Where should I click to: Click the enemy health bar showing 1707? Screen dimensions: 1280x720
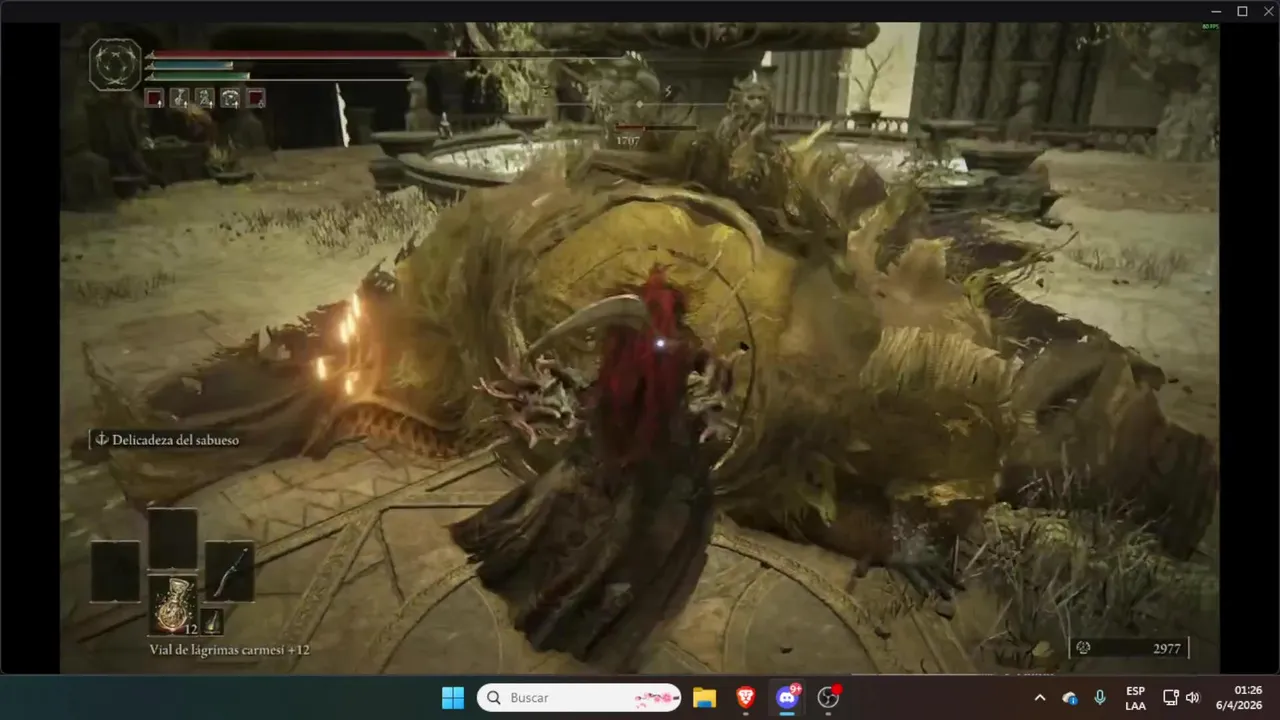(656, 128)
